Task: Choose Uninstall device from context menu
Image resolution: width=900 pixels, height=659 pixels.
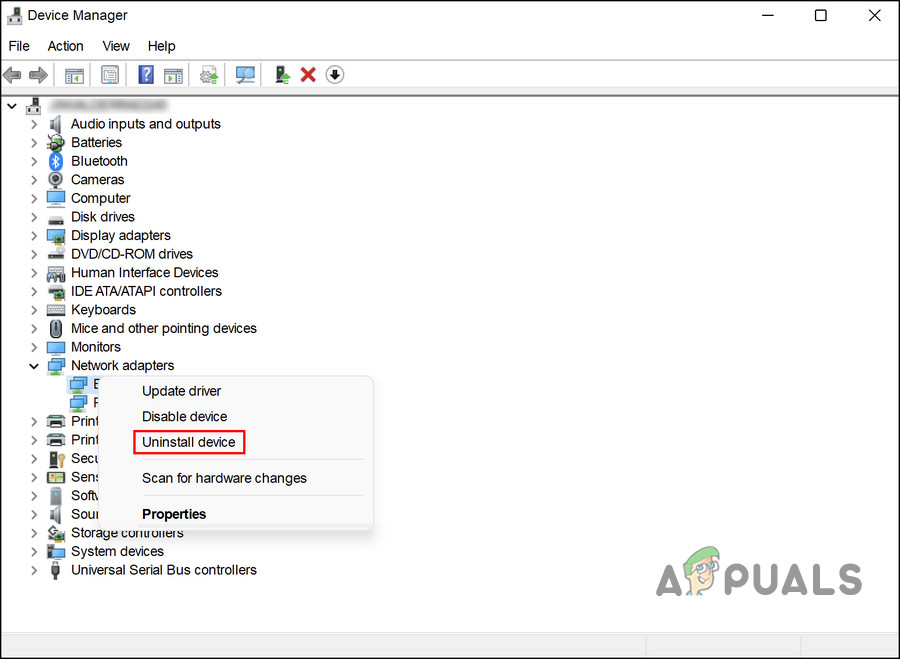Action: [x=189, y=442]
